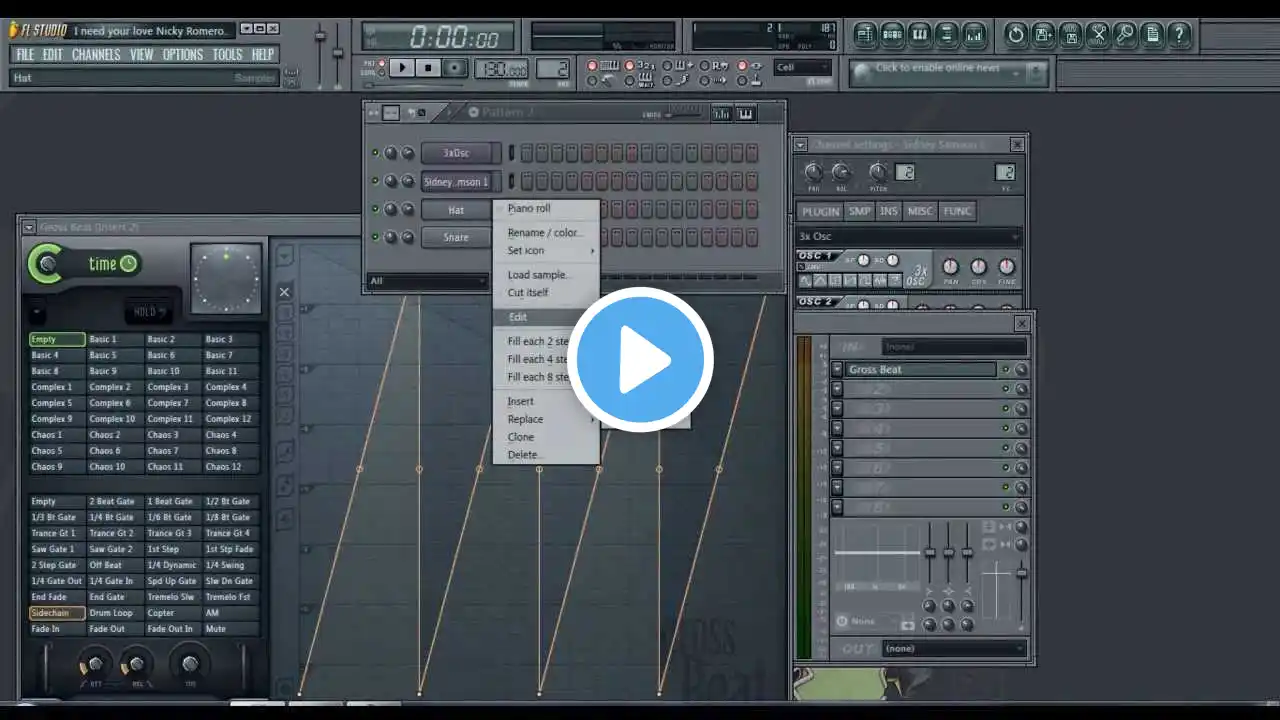Click the mixer track volume fader
The height and width of the screenshot is (720, 1280).
pyautogui.click(x=1021, y=572)
